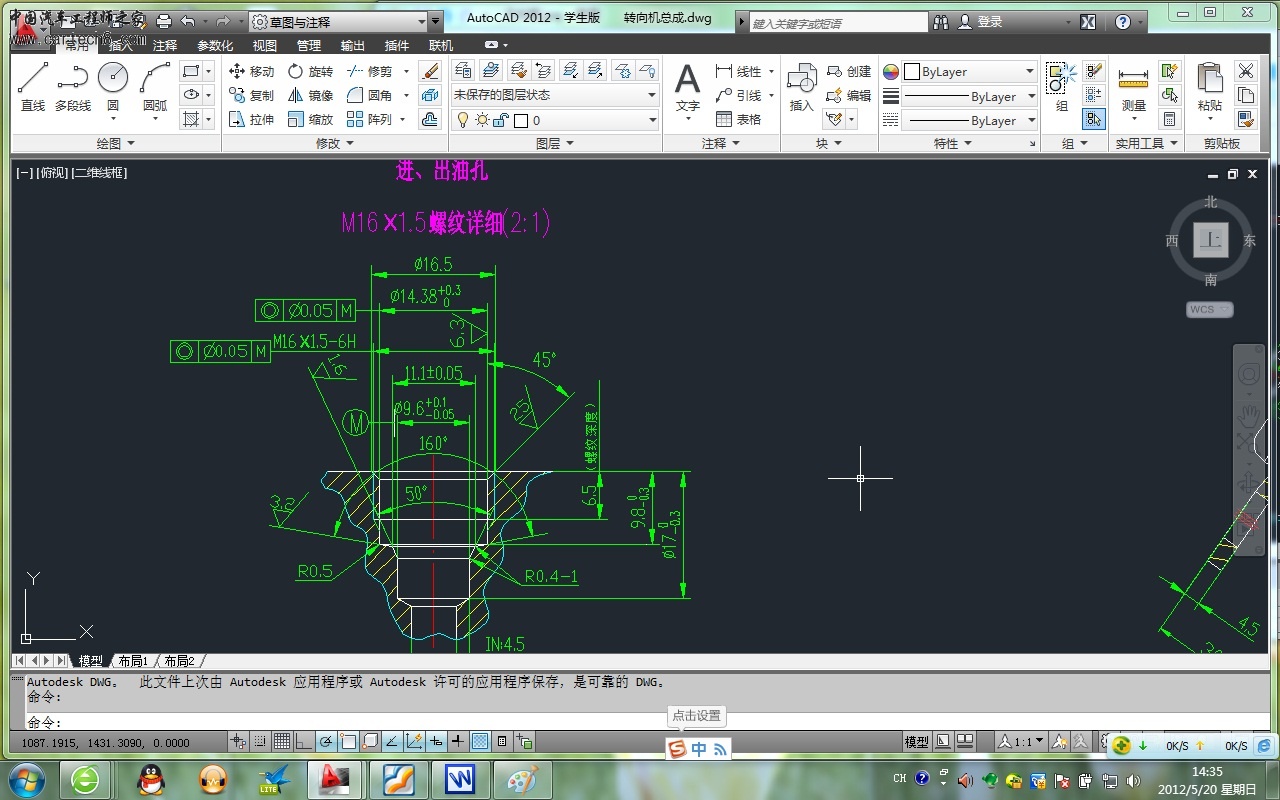1280x800 pixels.
Task: Open the 视图 ribbon tab
Action: [x=265, y=45]
